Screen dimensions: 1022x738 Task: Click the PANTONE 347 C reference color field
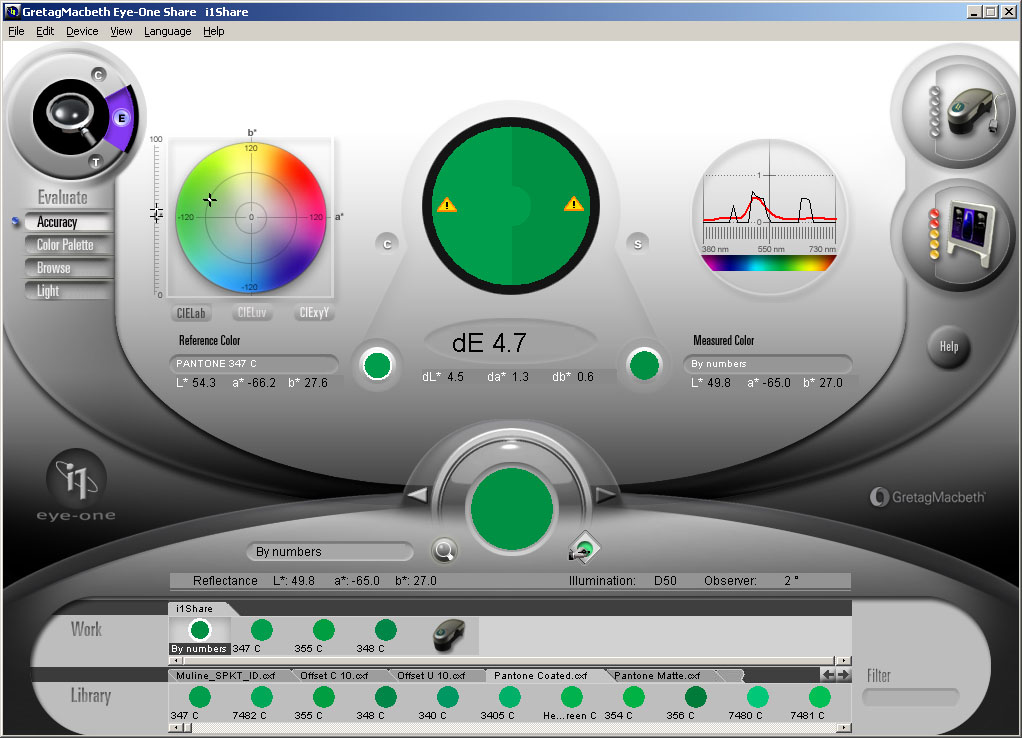[x=254, y=363]
